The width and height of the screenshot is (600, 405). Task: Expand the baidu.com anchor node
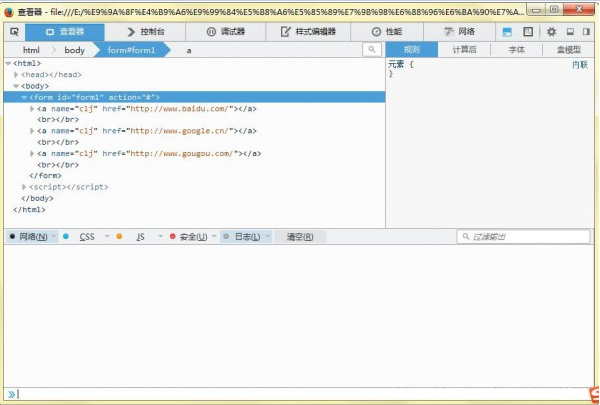32,108
